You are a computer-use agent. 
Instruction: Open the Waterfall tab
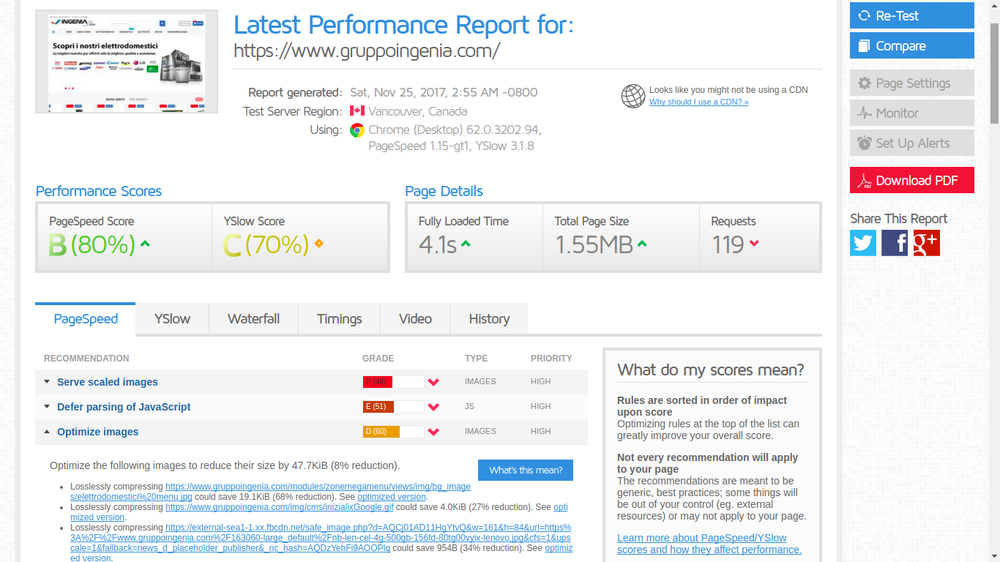(254, 318)
